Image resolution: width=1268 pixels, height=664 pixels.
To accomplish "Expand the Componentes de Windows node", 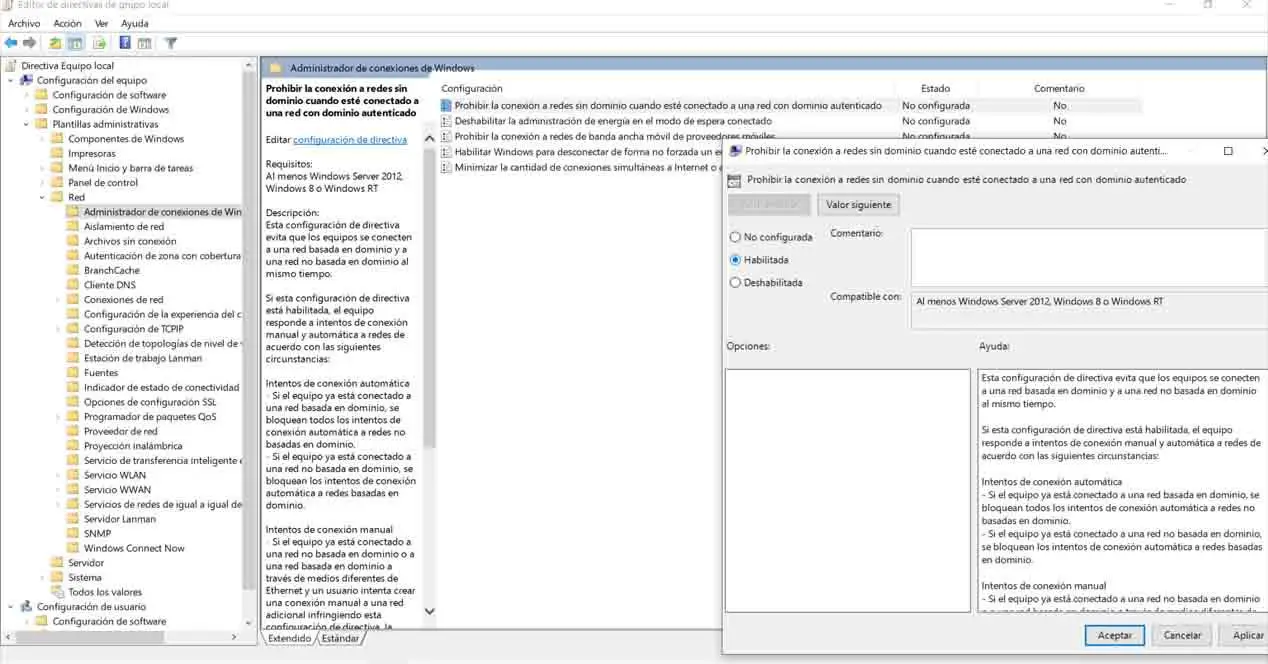I will click(x=42, y=139).
